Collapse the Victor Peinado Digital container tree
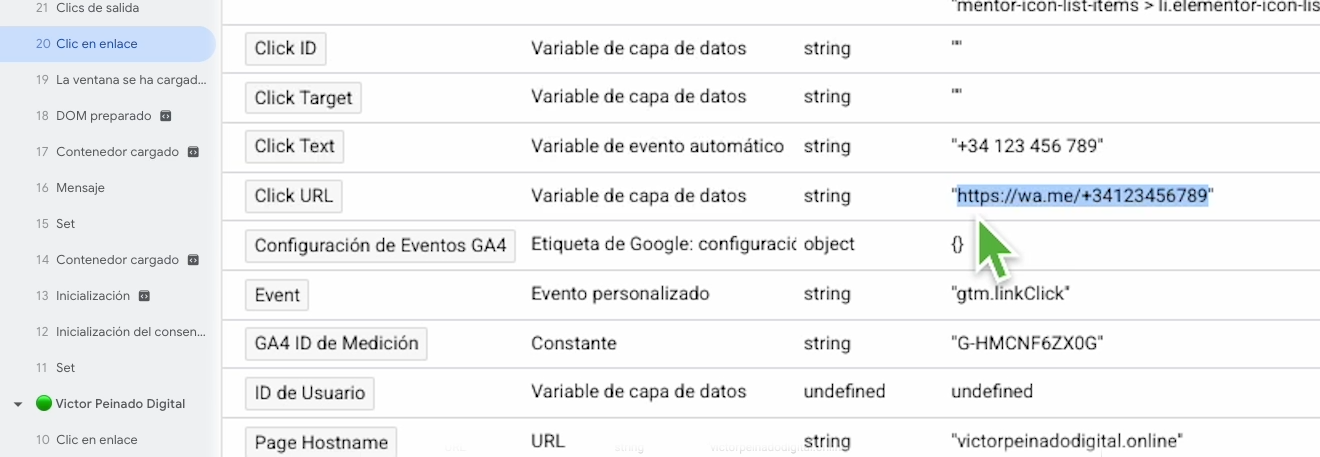Screen dimensions: 1320x457 pos(18,404)
